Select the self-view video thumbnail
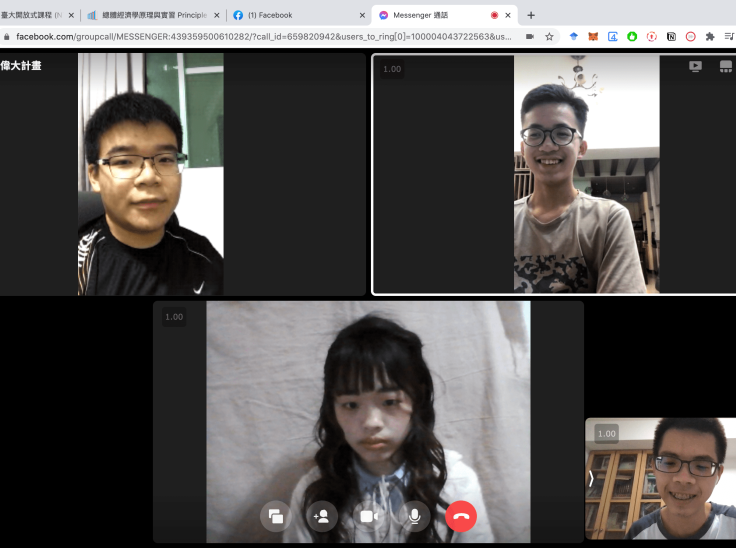The image size is (736, 548). tap(660, 479)
